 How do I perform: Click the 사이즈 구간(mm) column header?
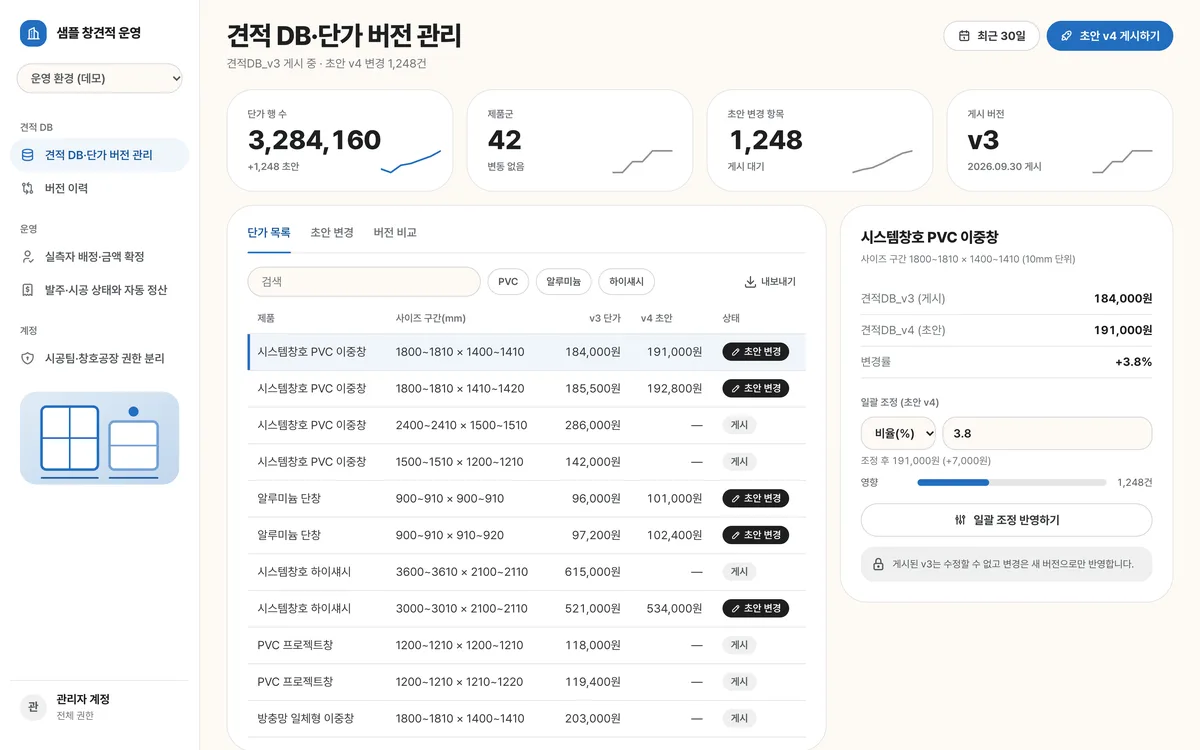(x=431, y=318)
